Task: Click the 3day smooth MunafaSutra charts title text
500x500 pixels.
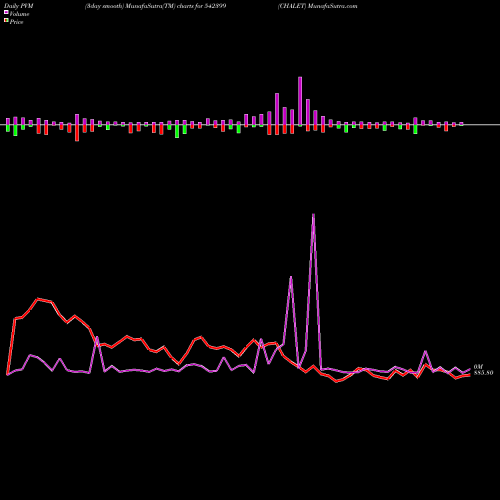Action: [155, 6]
